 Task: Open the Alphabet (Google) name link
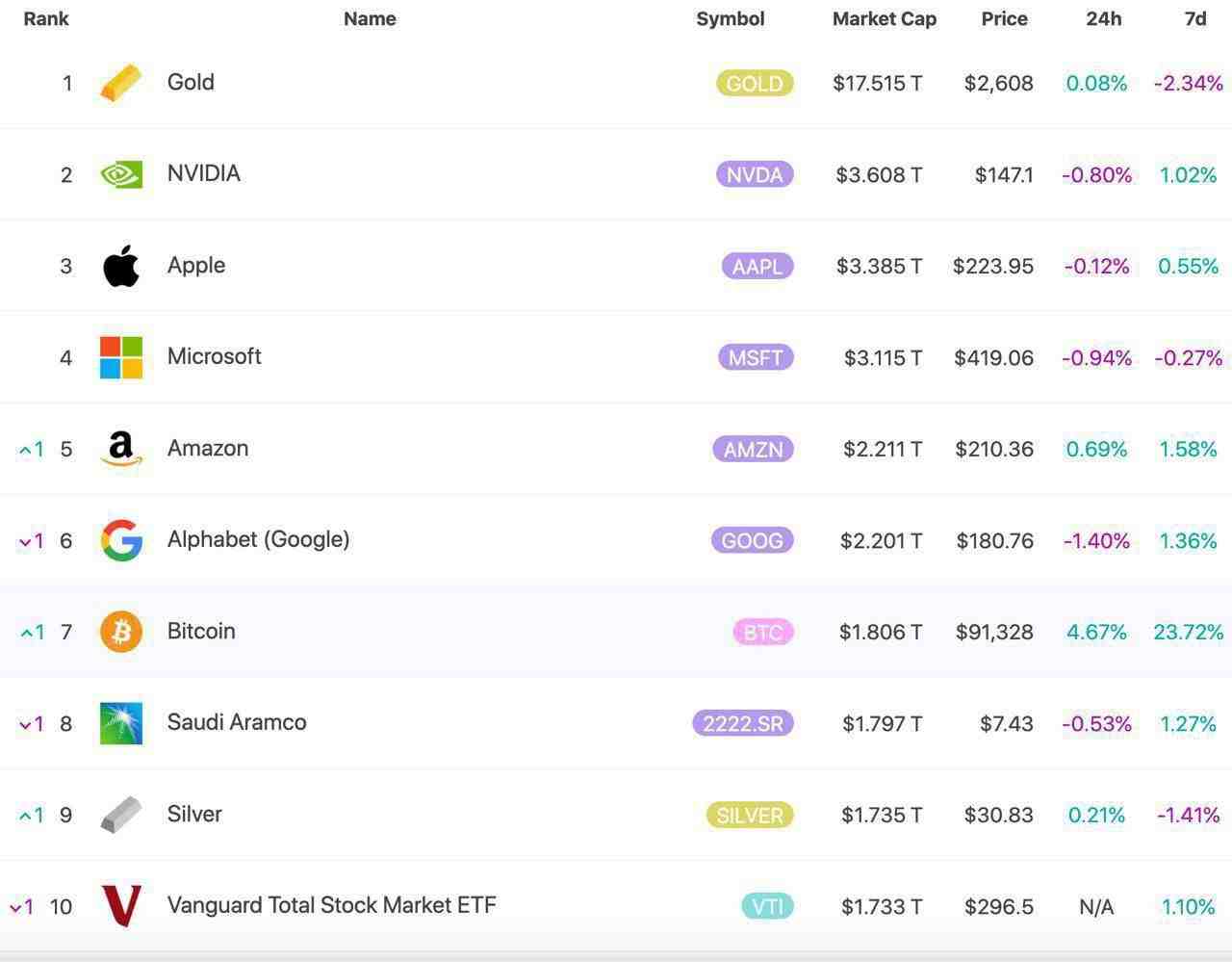[258, 539]
